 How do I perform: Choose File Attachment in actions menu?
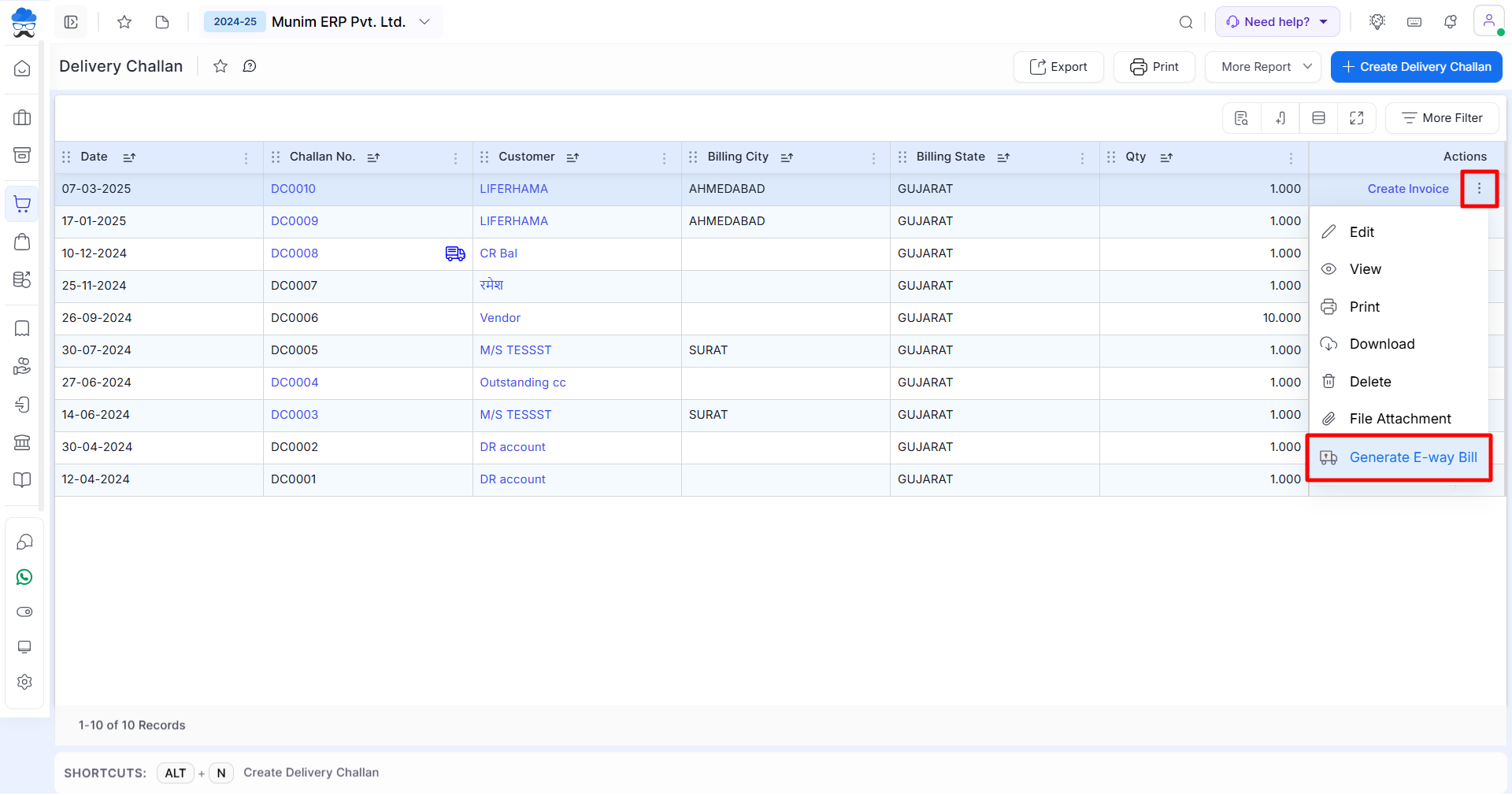click(x=1399, y=419)
